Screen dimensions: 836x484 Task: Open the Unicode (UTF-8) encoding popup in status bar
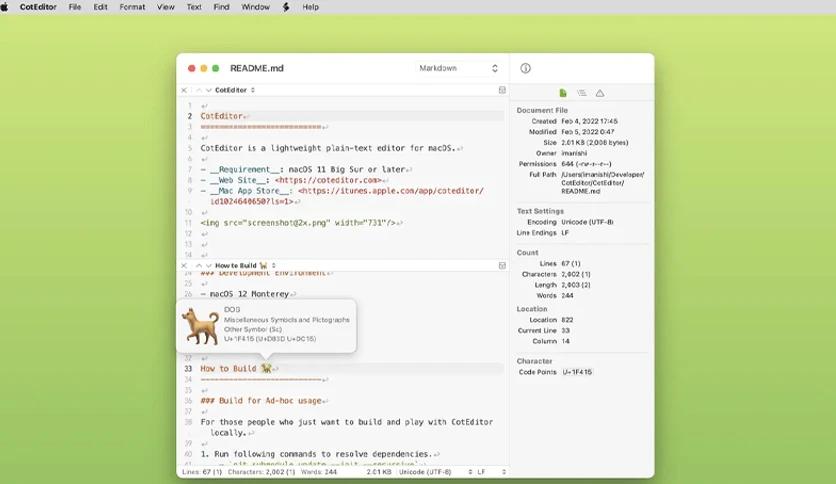pos(436,472)
